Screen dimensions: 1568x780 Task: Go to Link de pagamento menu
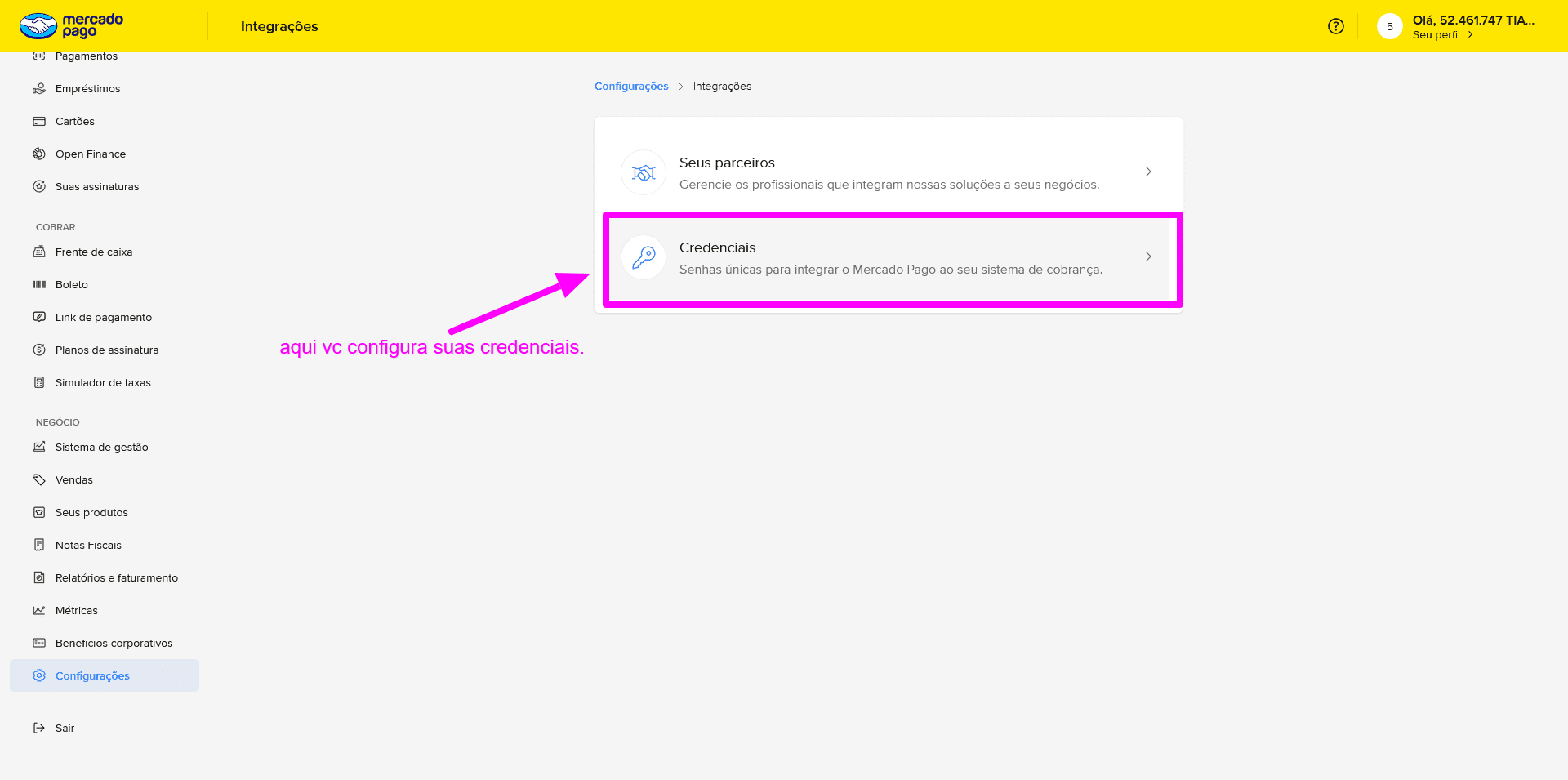click(104, 317)
